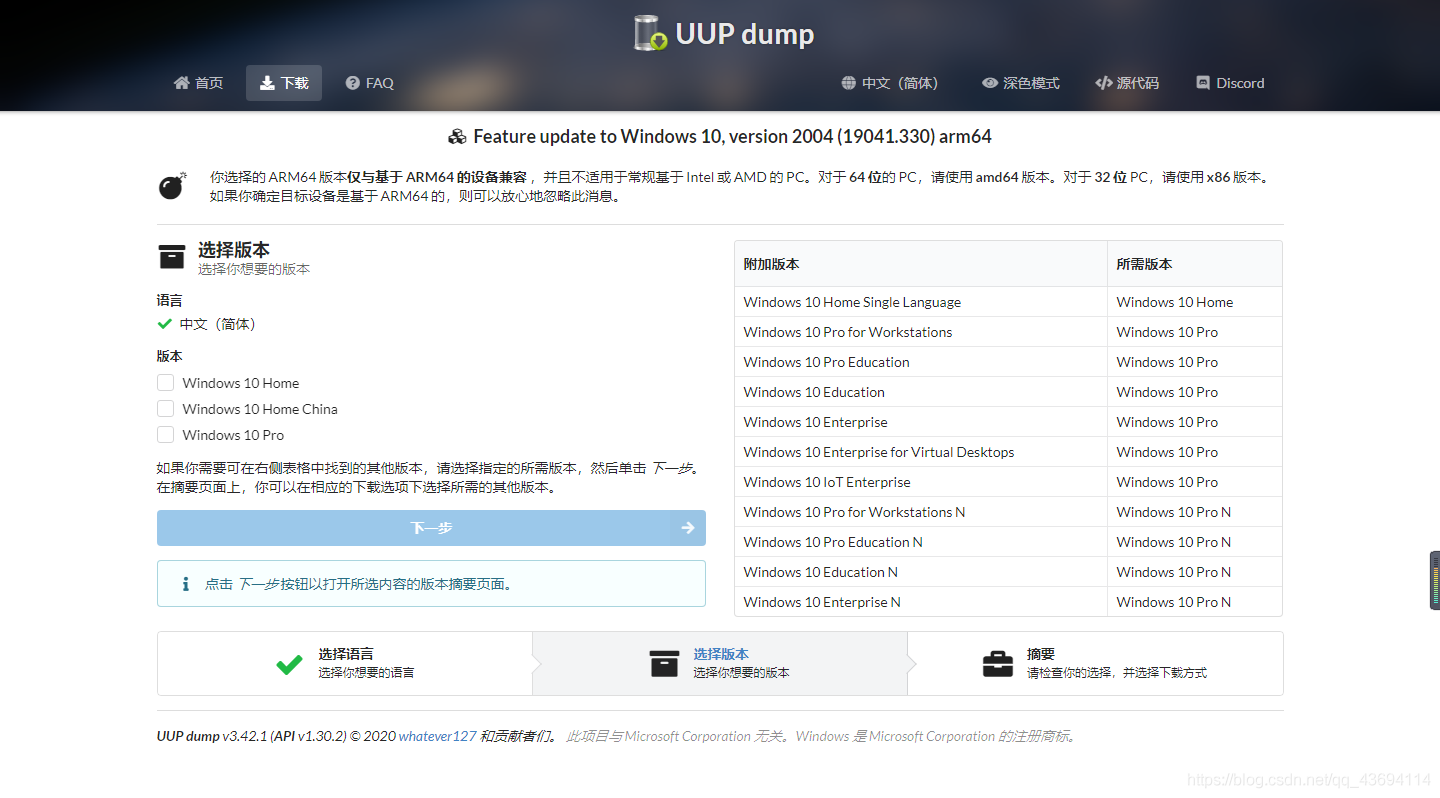Click the code icon beside 源代码
The image size is (1440, 798).
point(1104,83)
